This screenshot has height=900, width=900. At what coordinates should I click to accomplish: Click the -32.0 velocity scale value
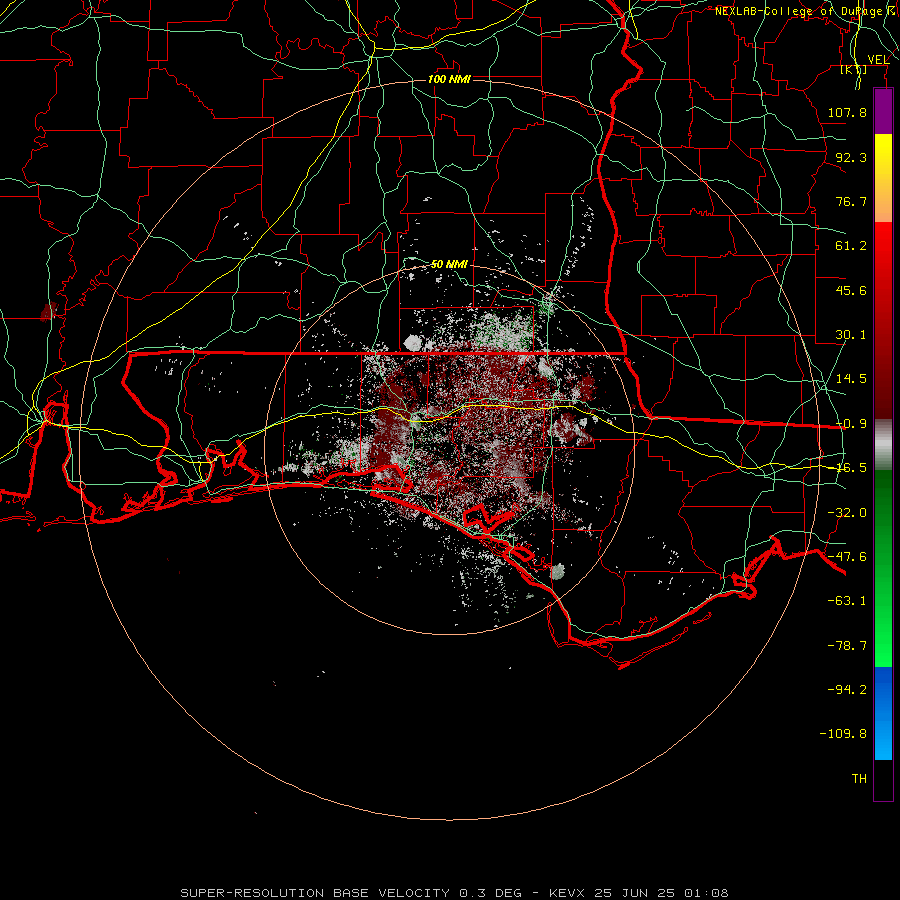click(x=847, y=513)
